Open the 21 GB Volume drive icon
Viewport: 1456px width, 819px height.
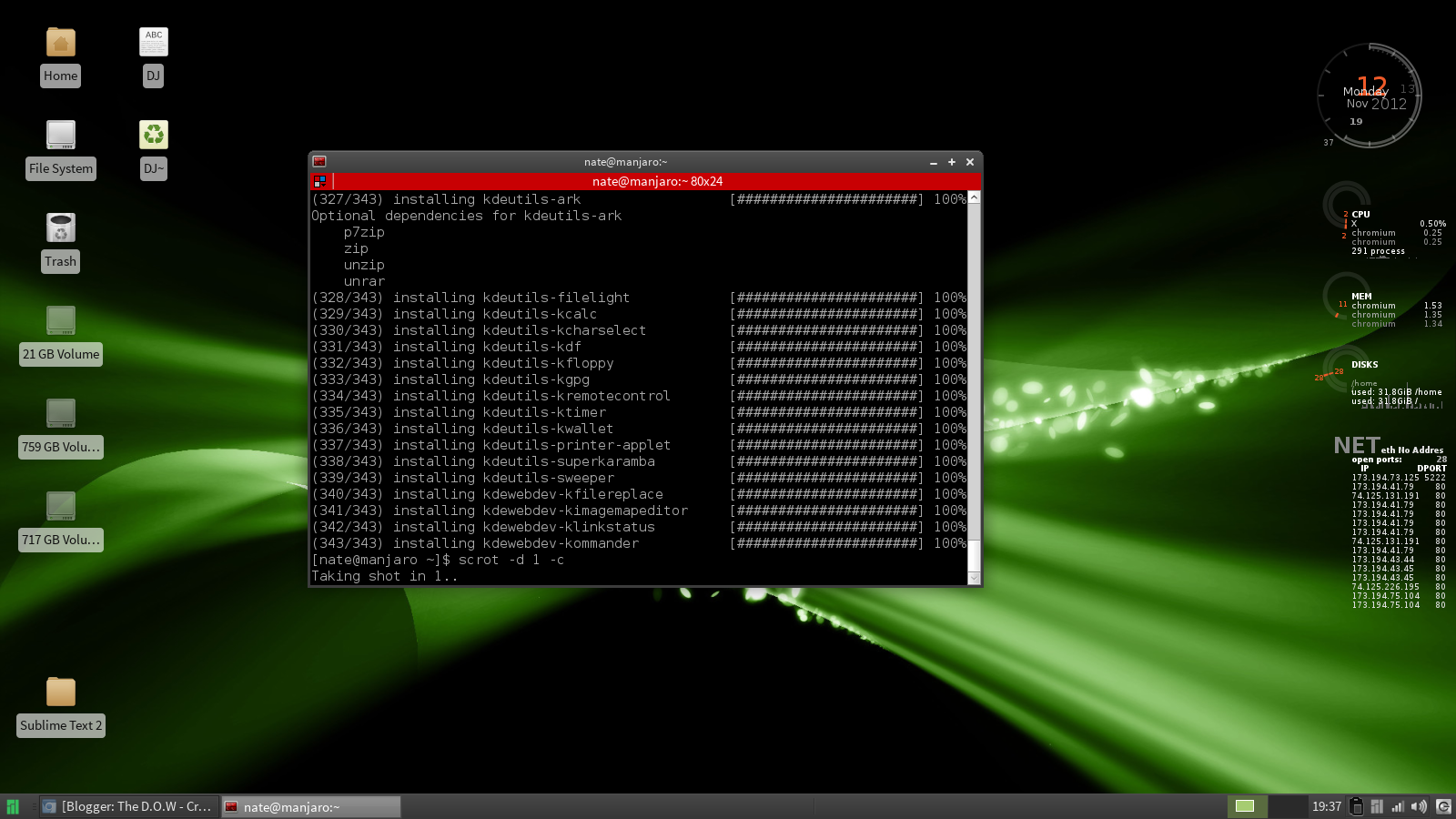[61, 320]
